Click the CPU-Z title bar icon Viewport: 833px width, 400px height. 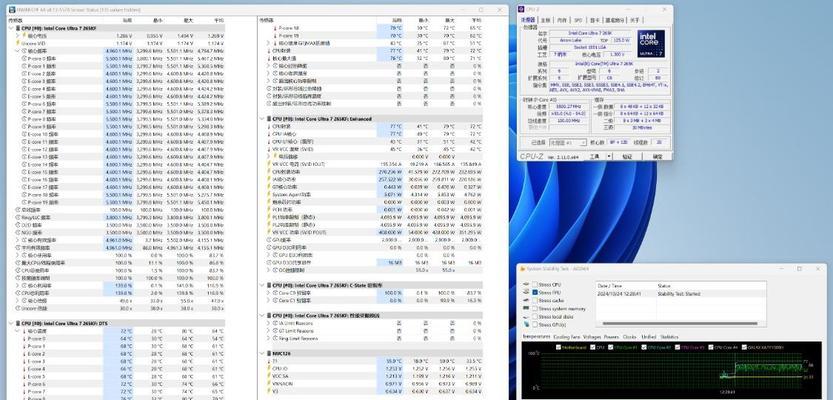pyautogui.click(x=522, y=10)
